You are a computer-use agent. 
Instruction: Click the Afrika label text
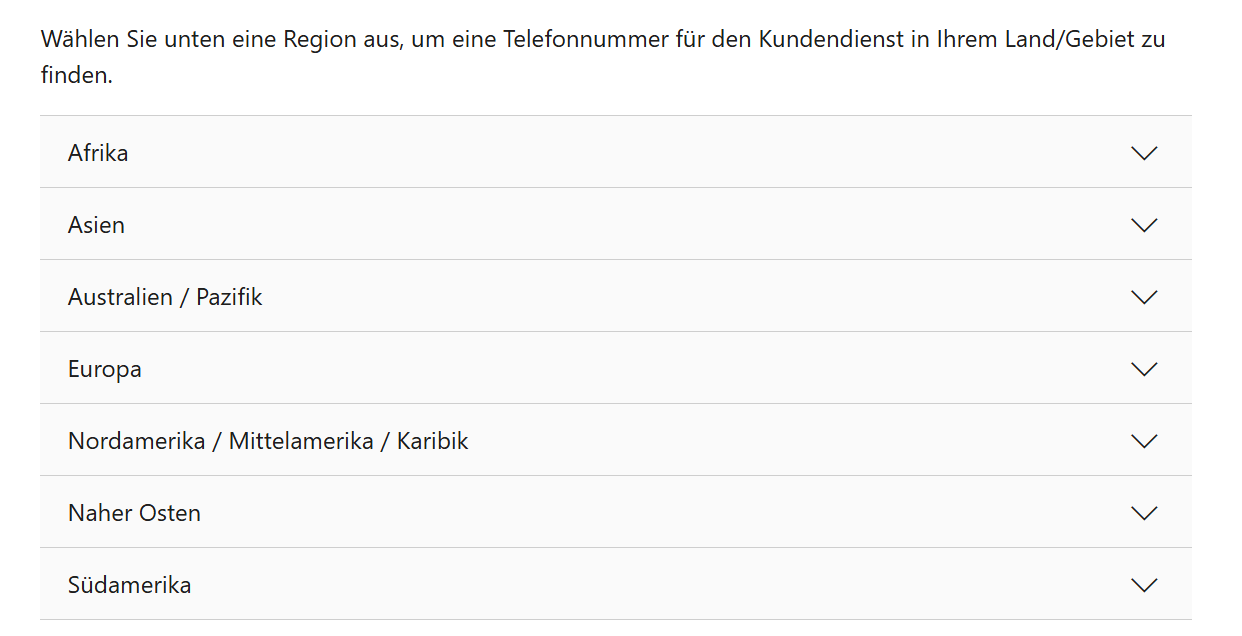pos(97,152)
